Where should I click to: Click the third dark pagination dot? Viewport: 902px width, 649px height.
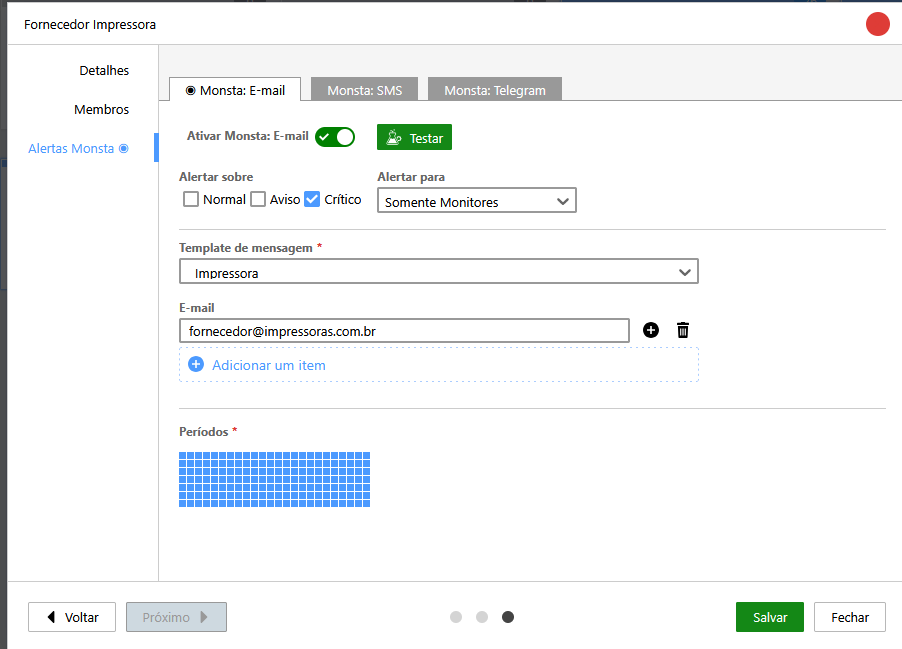(508, 617)
